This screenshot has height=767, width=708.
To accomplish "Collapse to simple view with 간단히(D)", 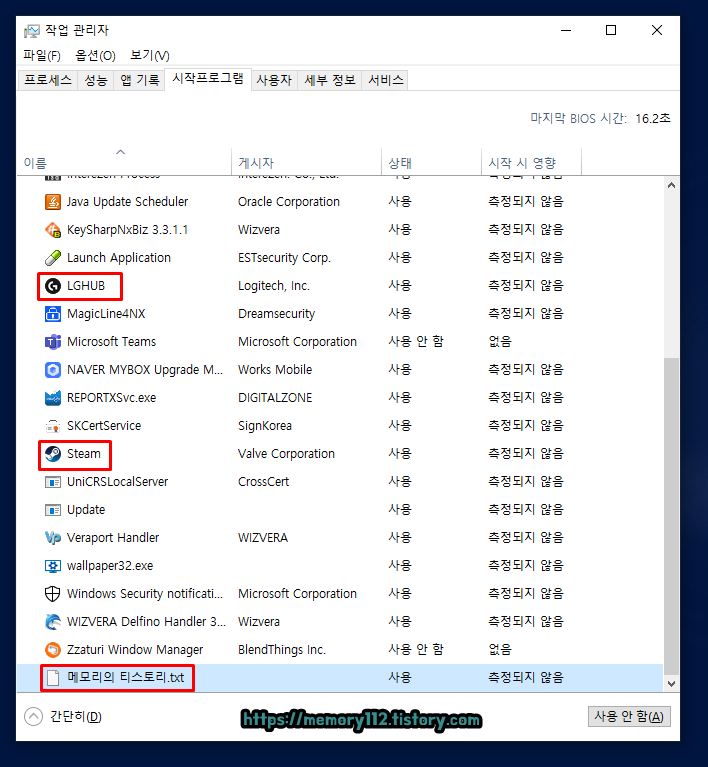I will (x=63, y=717).
